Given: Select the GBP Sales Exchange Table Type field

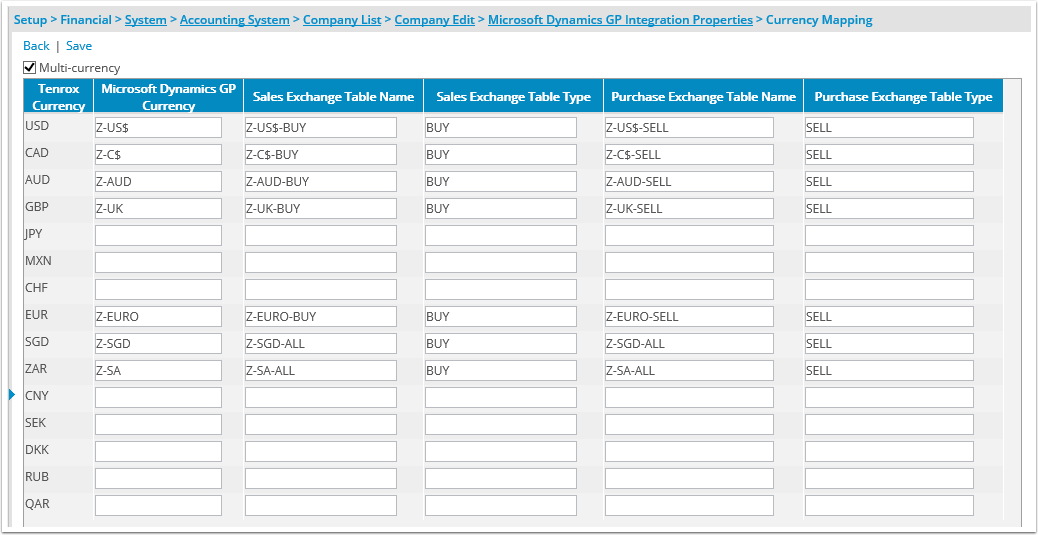Looking at the screenshot, I should click(x=500, y=209).
